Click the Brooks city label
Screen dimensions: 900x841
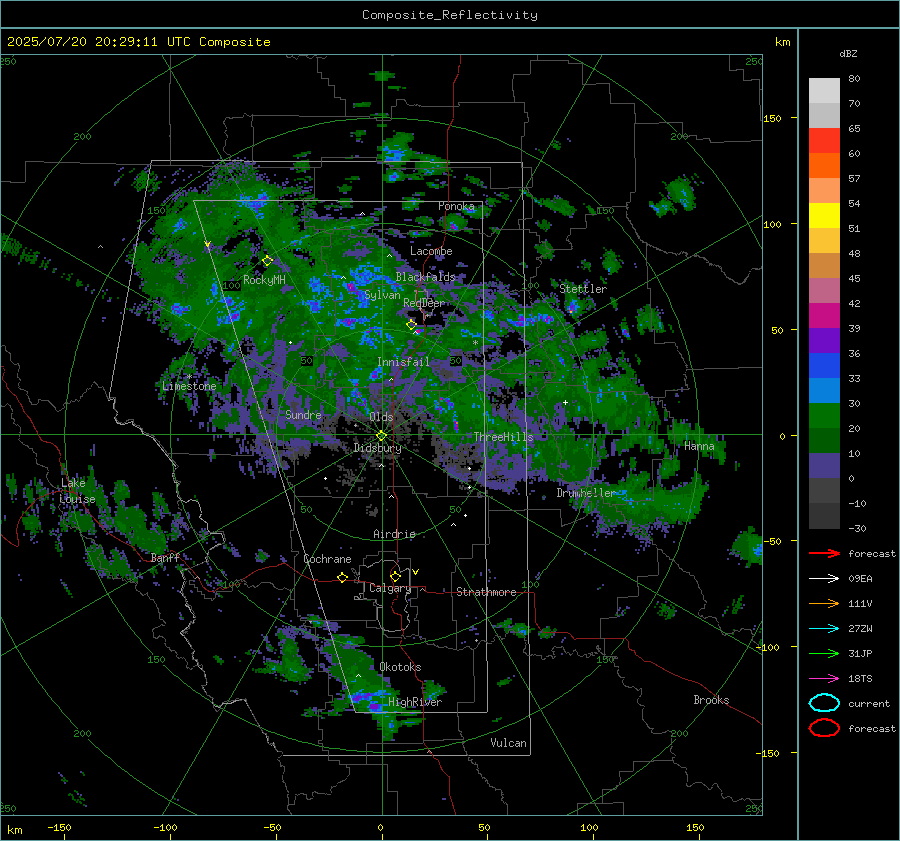click(711, 700)
